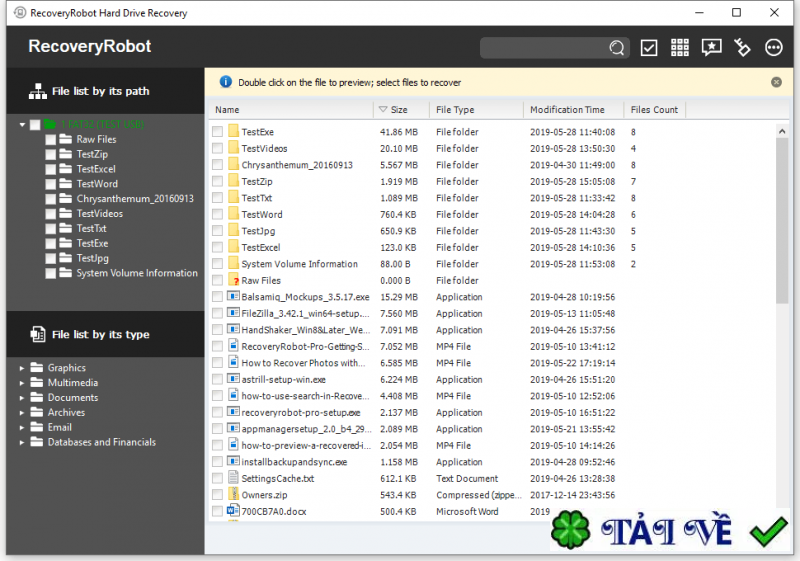Image resolution: width=800 pixels, height=561 pixels.
Task: Click the select-all checkmark toolbar icon
Action: point(649,48)
